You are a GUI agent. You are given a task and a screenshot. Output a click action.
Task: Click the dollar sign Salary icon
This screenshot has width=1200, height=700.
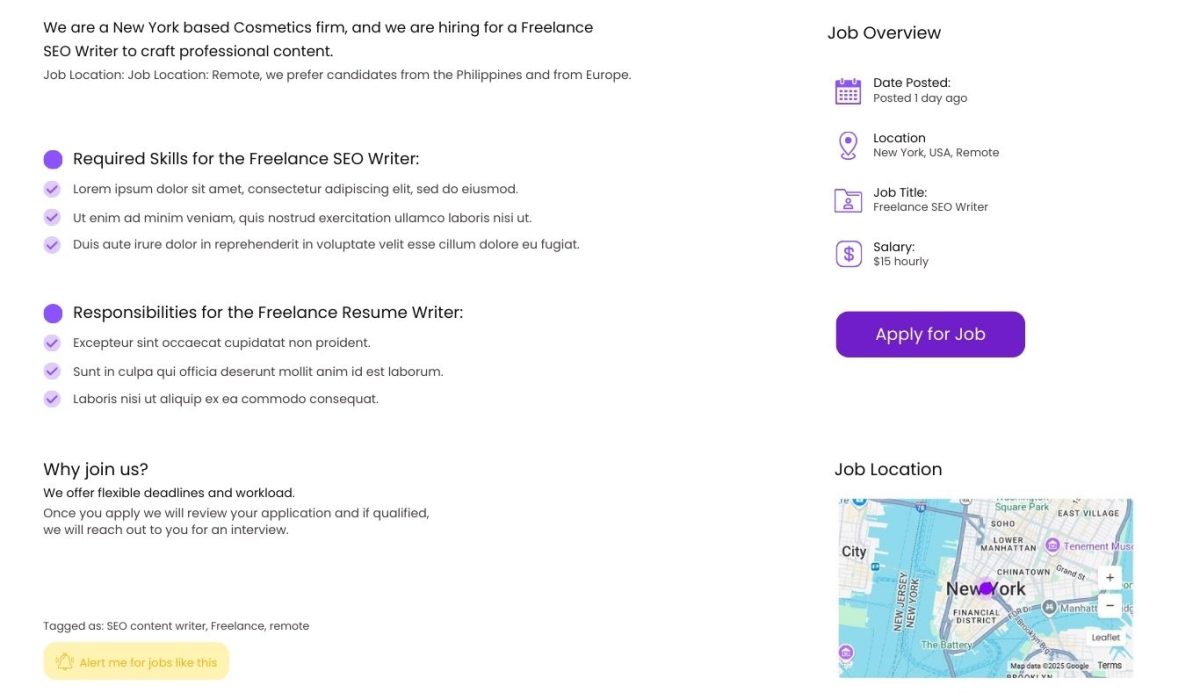tap(848, 254)
